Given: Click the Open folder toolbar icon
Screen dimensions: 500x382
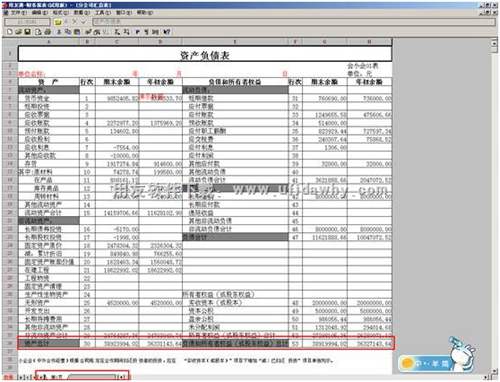Looking at the screenshot, I should [18, 32].
